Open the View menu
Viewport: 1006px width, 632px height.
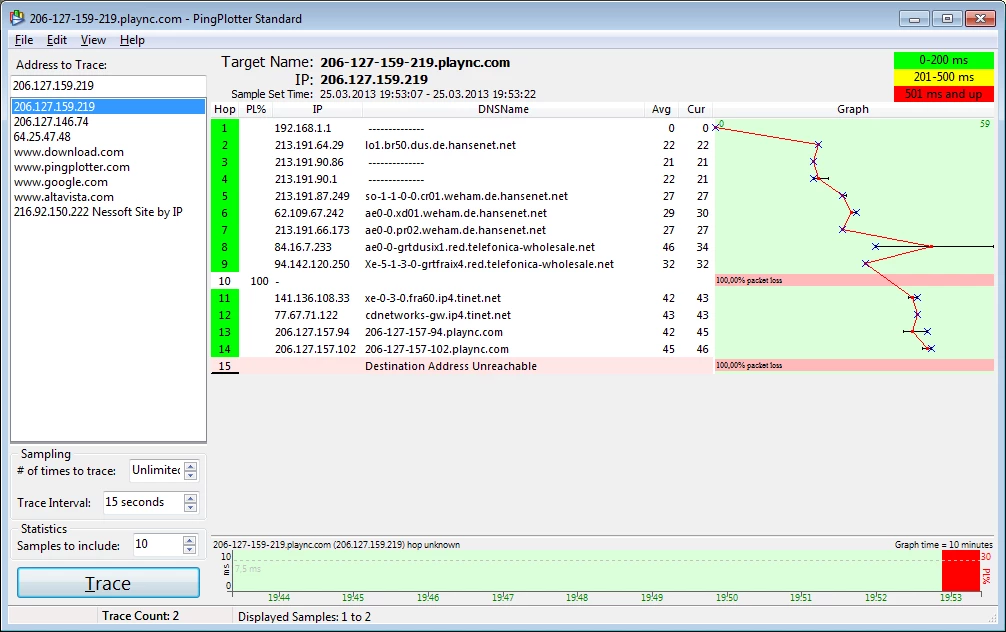pos(93,40)
